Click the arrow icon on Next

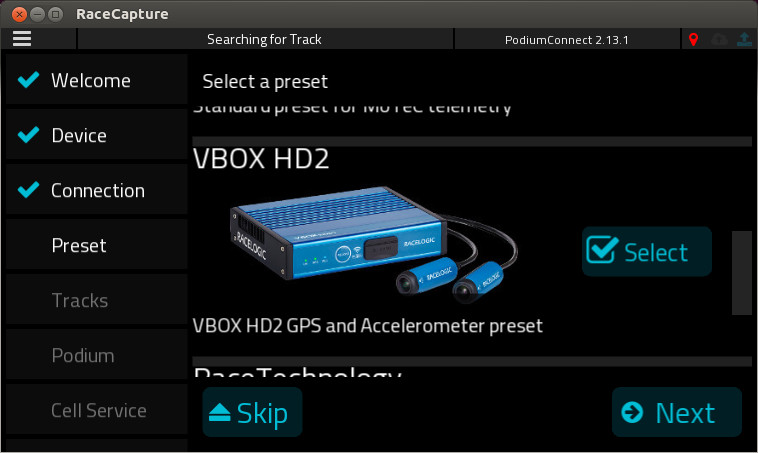tap(632, 412)
